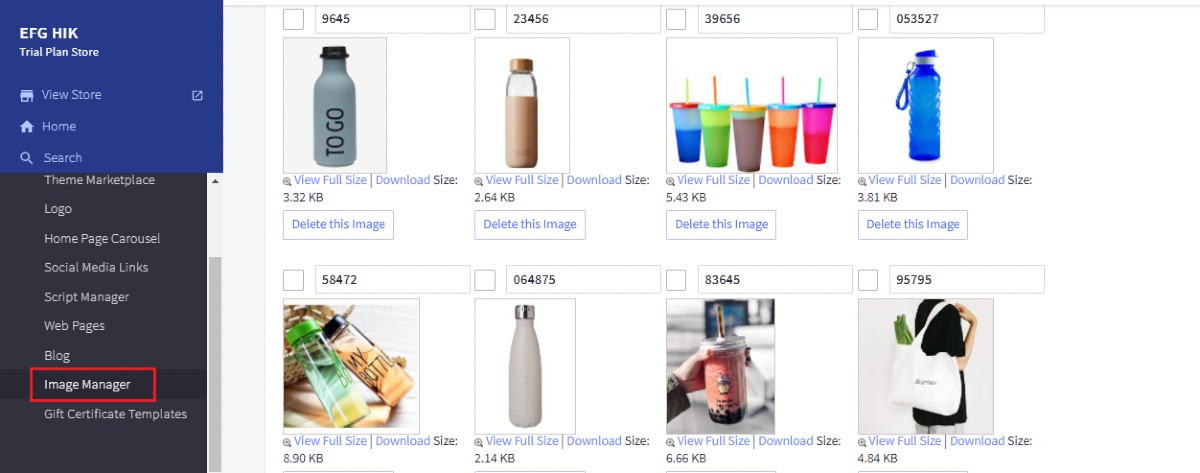The image size is (1200, 473).
Task: Click the Search magnifying glass icon
Action: [27, 158]
